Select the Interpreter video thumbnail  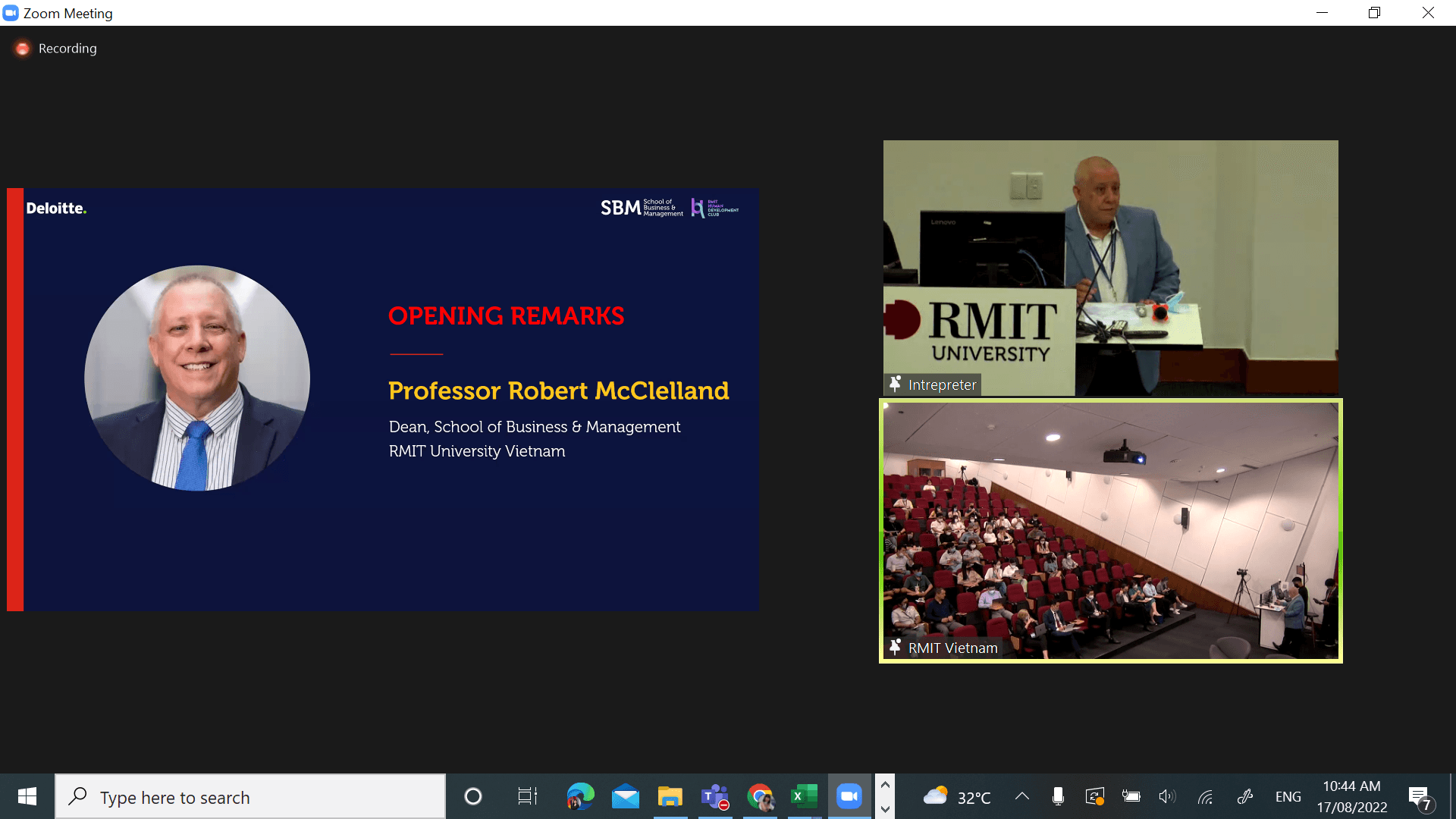1111,268
